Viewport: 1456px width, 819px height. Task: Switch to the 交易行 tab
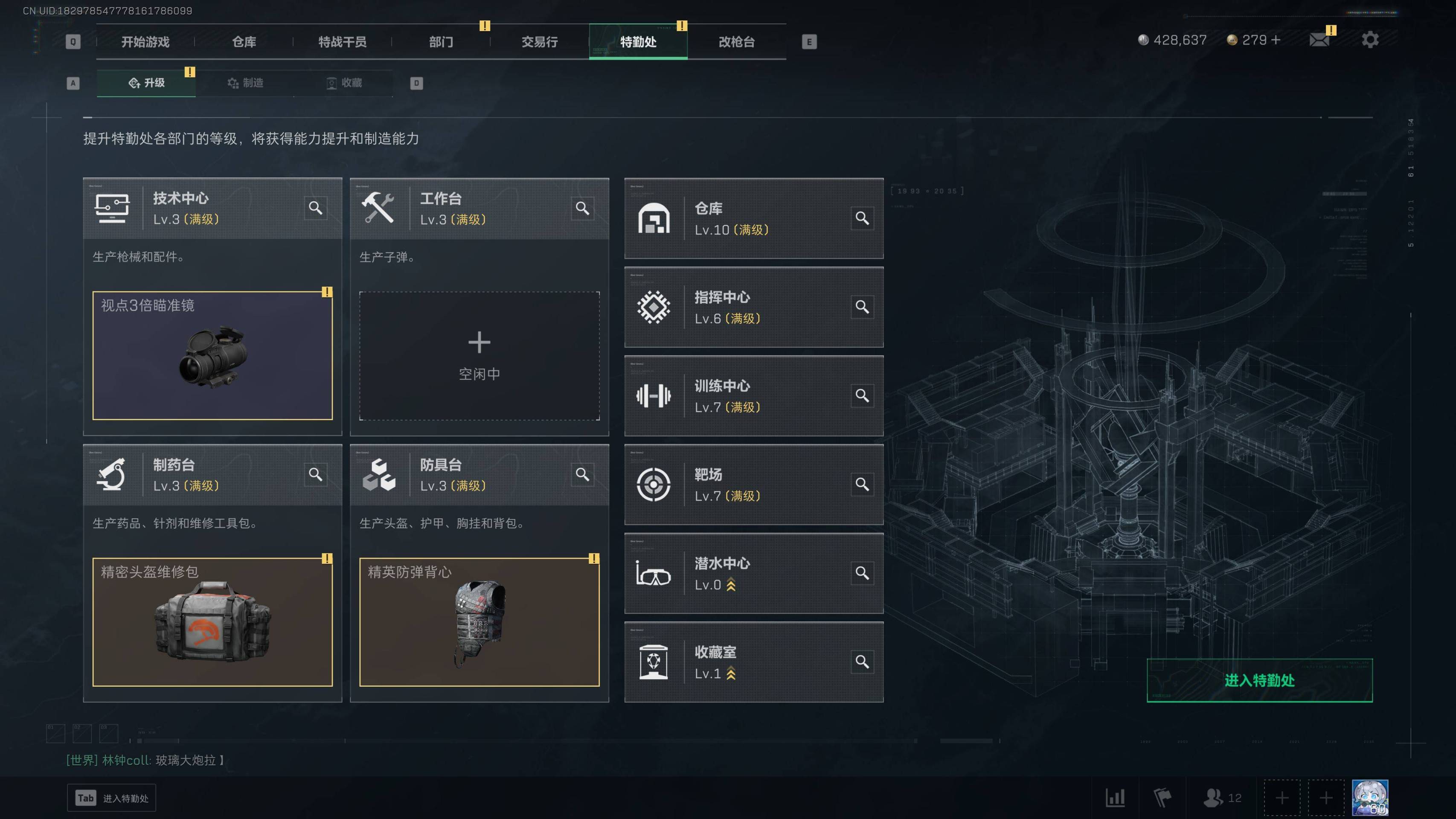(539, 42)
